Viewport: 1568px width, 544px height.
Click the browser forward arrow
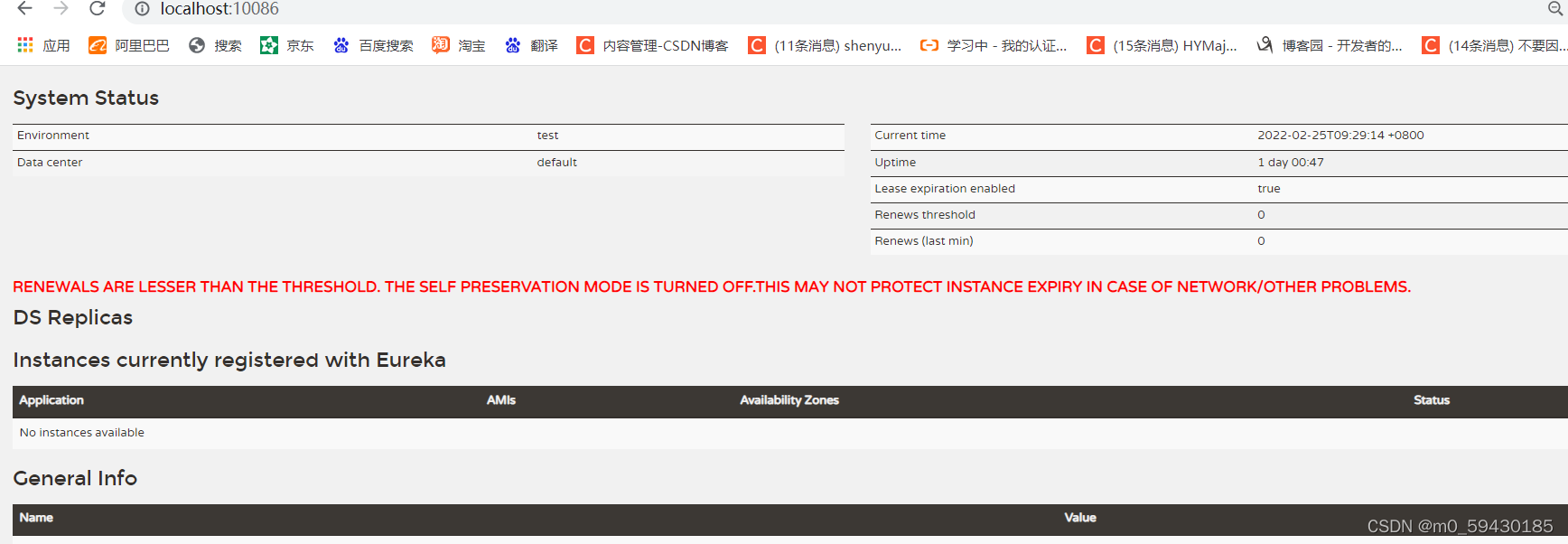coord(61,8)
